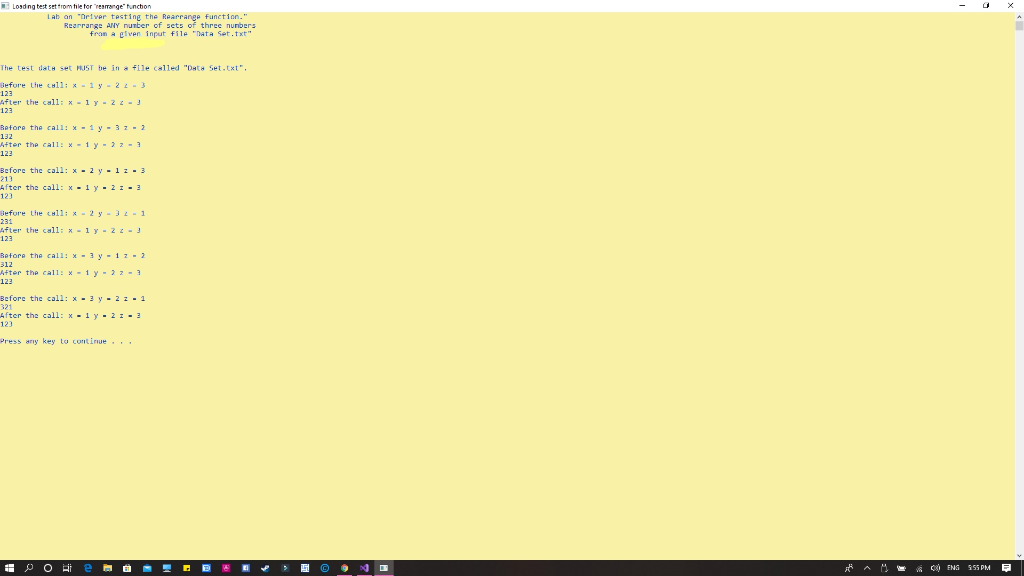The height and width of the screenshot is (576, 1024).
Task: Open Steam from the taskbar
Action: (x=265, y=568)
